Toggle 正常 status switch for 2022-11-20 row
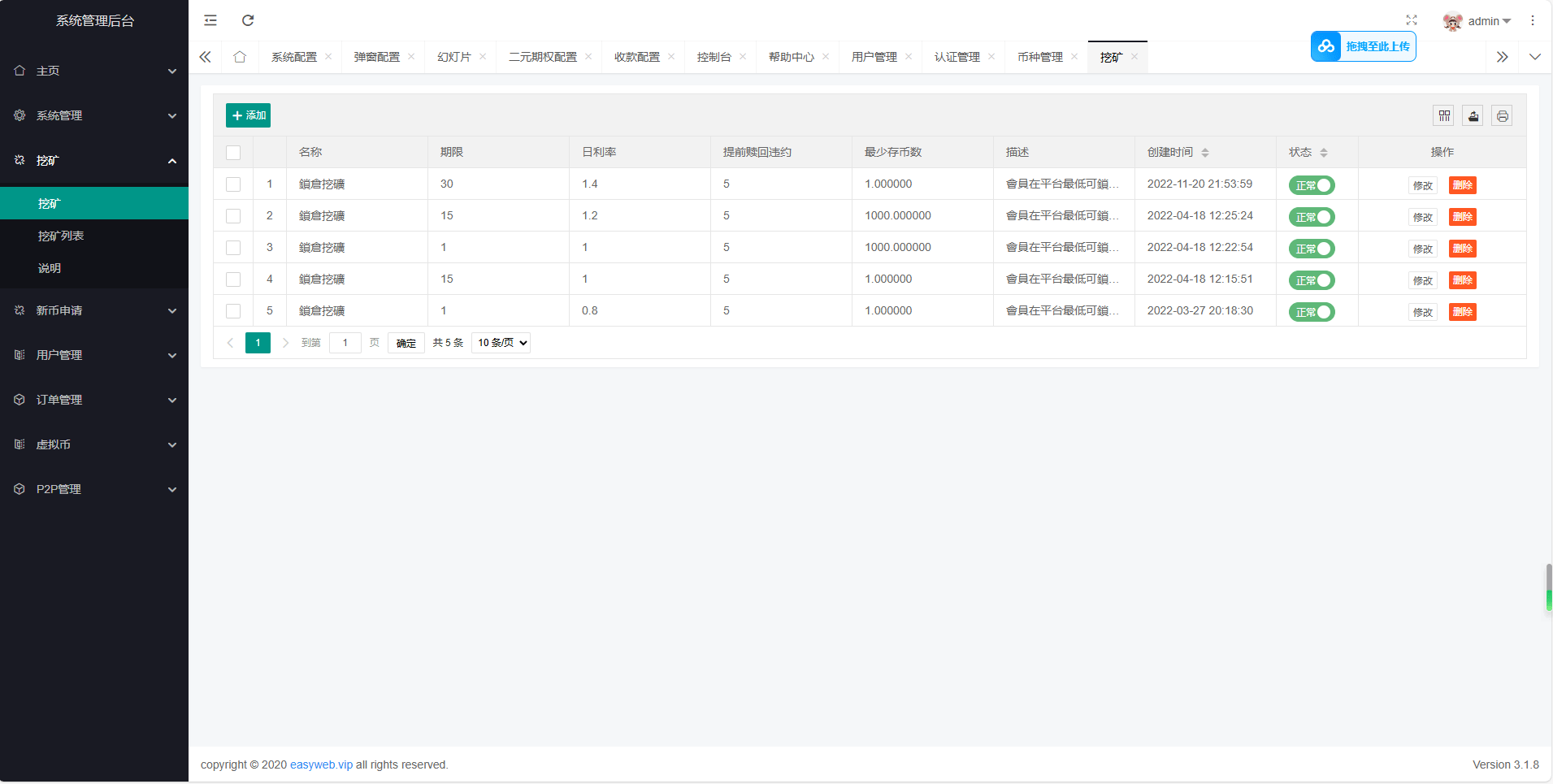Viewport: 1553px width, 784px height. [1312, 185]
